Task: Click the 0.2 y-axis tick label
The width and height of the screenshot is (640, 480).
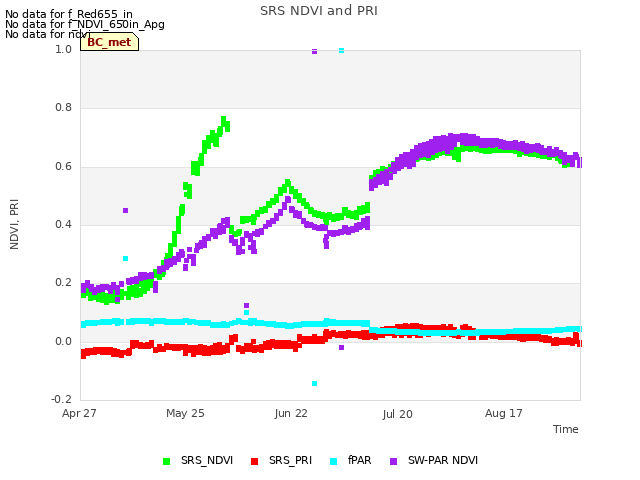Action: click(x=63, y=282)
